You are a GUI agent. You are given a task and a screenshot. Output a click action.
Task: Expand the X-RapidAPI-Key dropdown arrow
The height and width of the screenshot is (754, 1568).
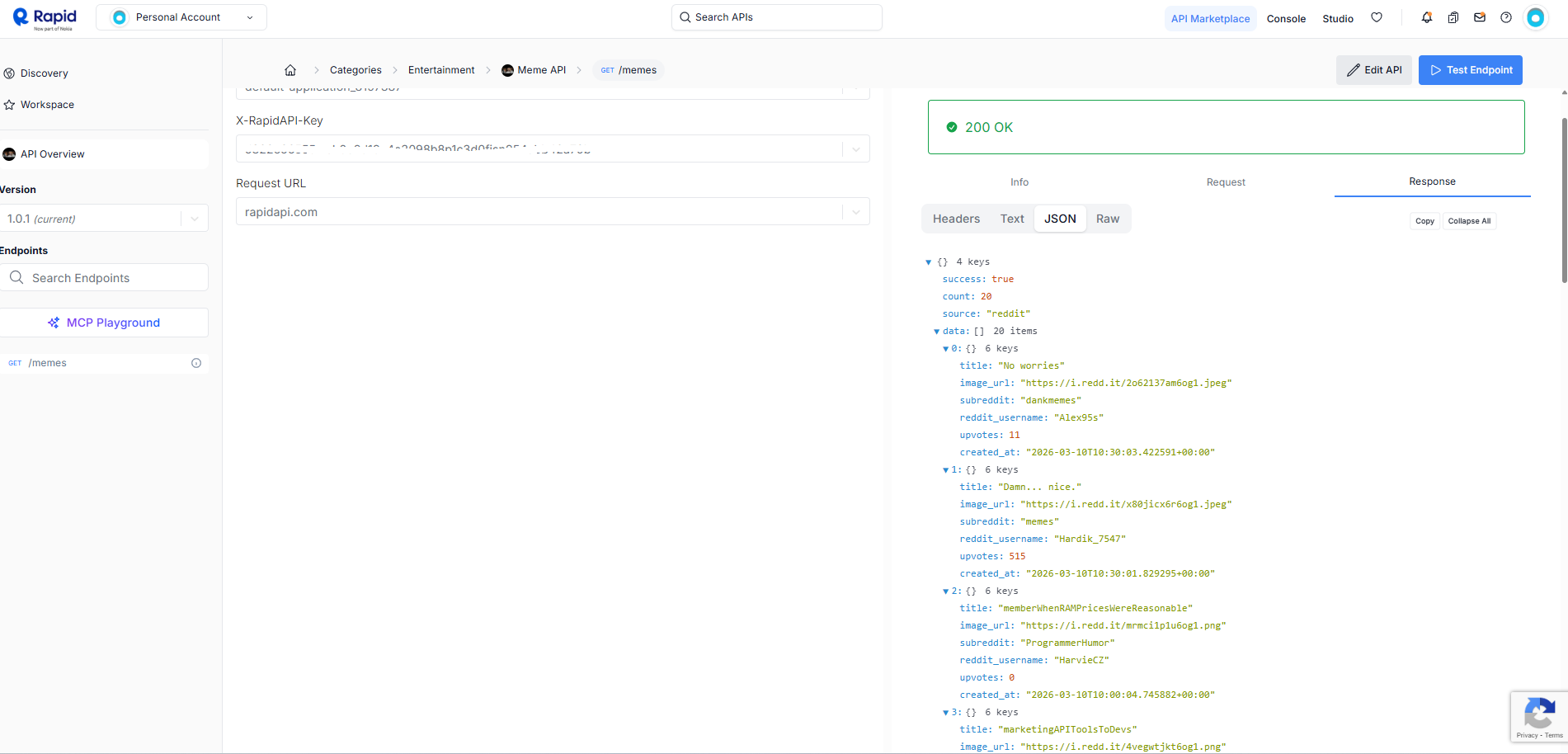click(856, 149)
